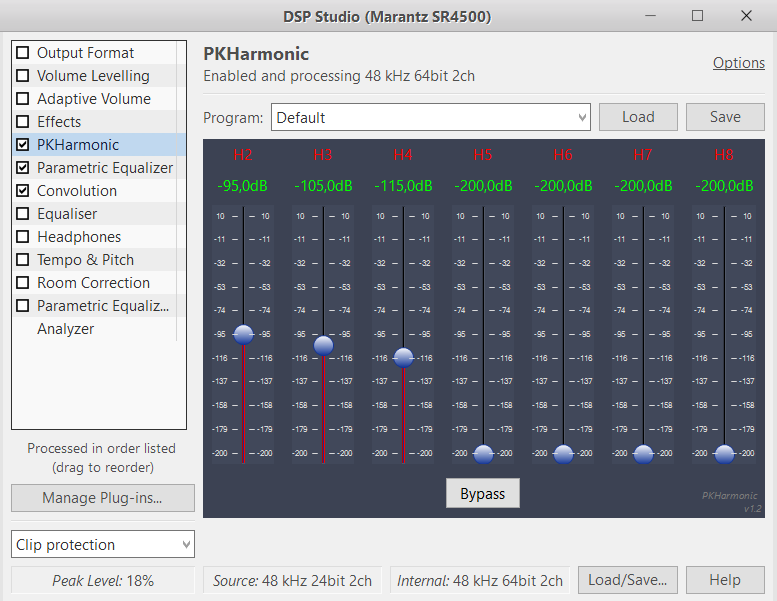
Task: Click the Save program button
Action: coord(725,117)
